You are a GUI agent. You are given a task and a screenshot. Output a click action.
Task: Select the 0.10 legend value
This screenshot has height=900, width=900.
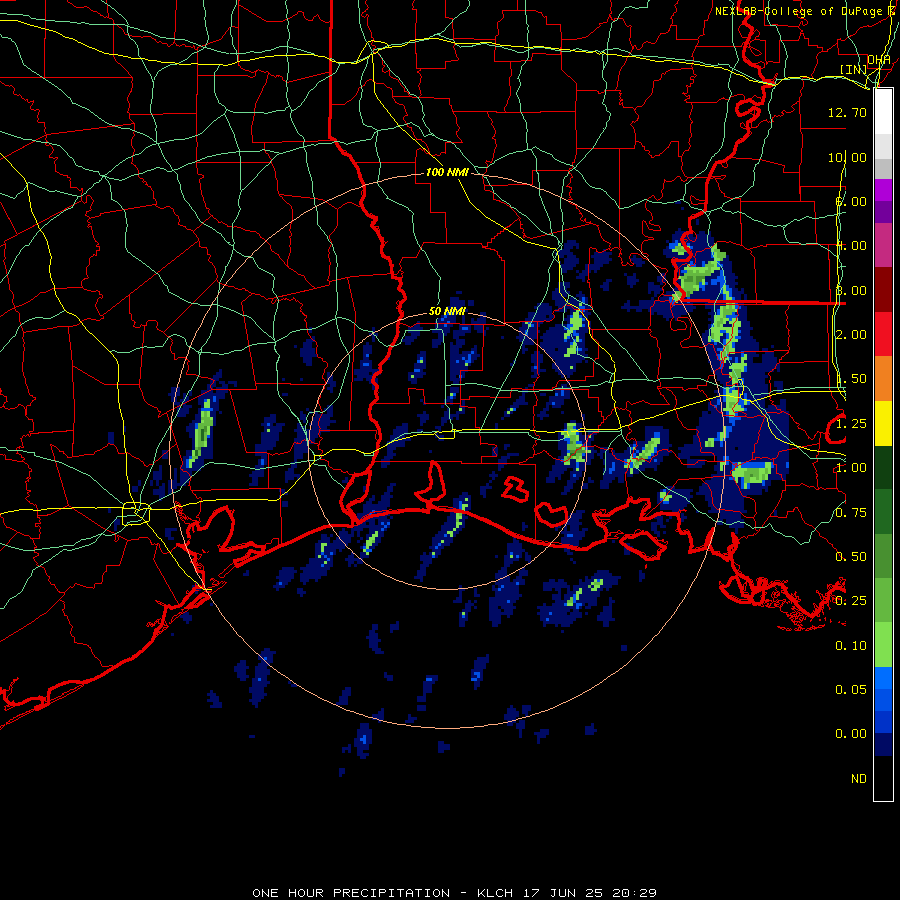point(851,646)
